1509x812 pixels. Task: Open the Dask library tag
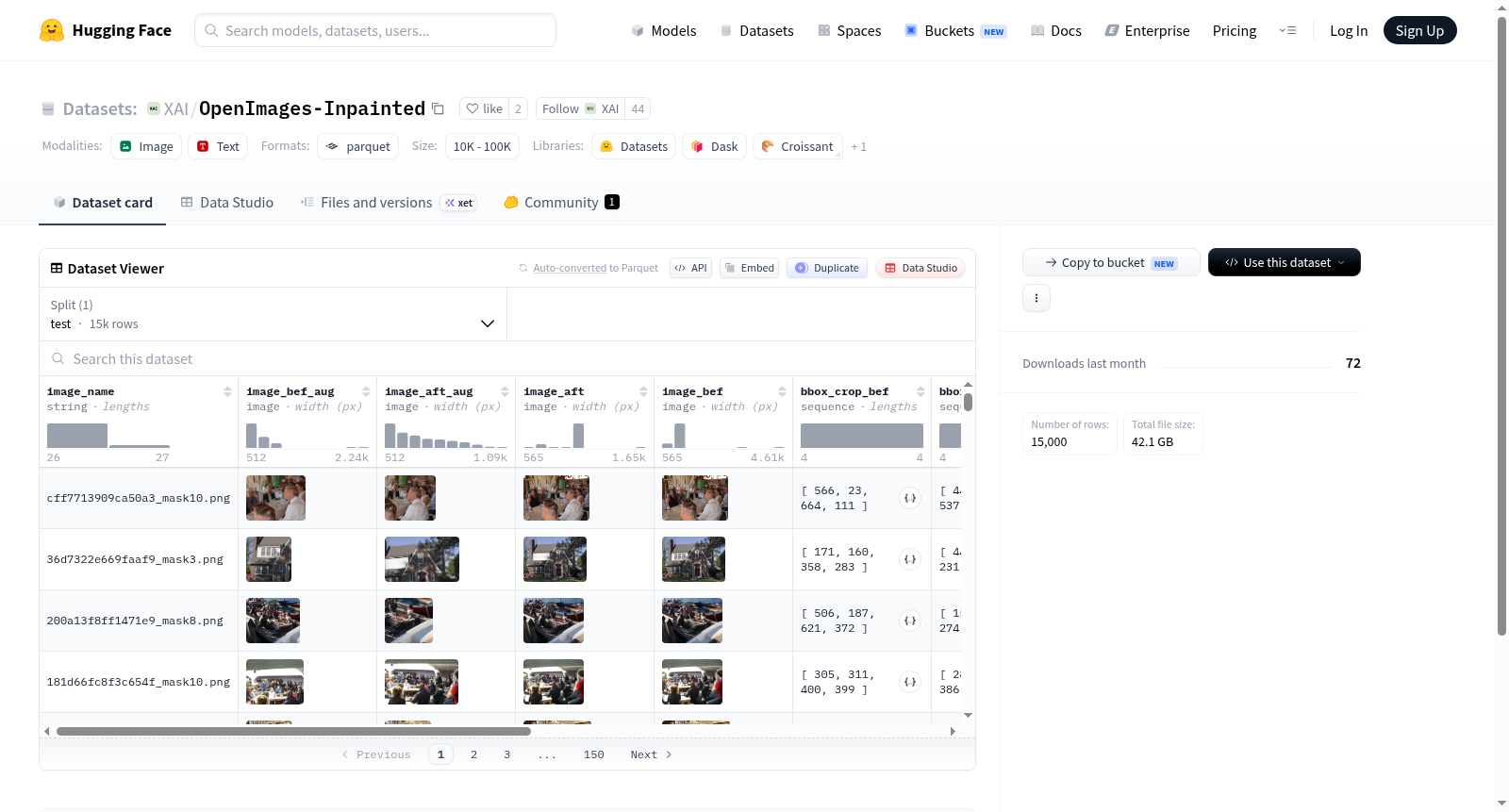pyautogui.click(x=715, y=146)
